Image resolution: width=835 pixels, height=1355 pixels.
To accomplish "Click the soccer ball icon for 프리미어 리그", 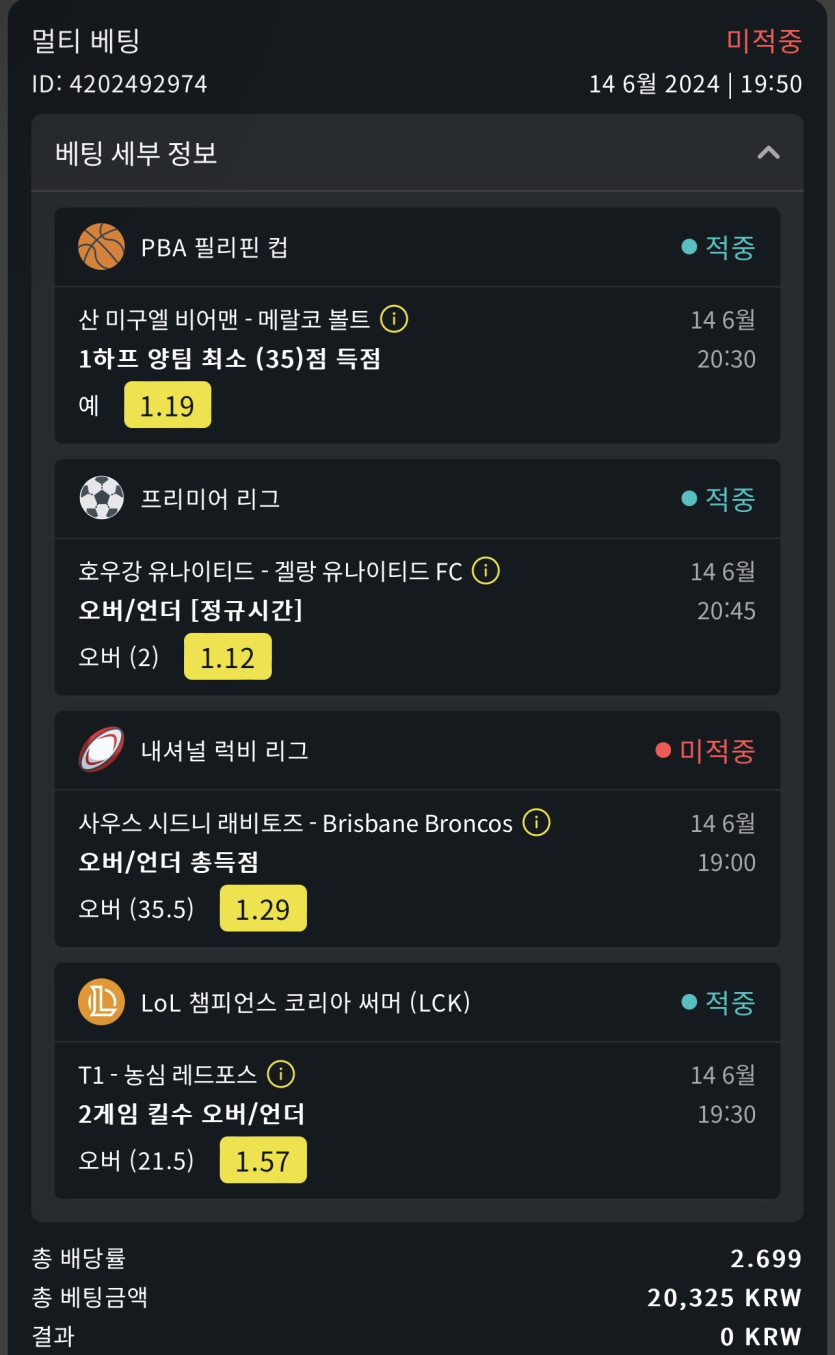I will tap(101, 498).
